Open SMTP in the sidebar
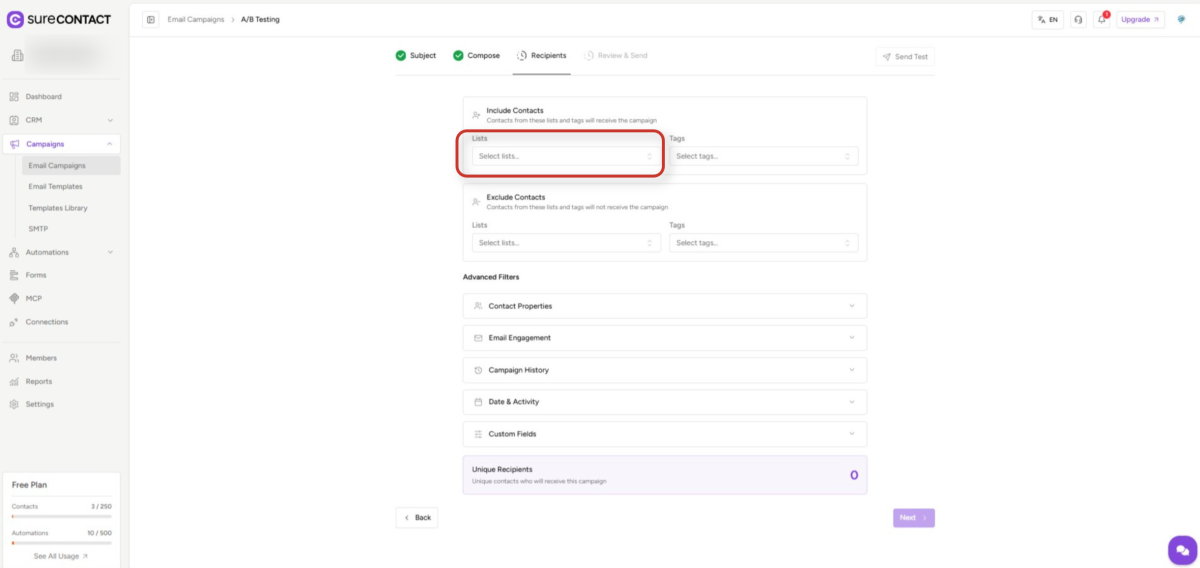This screenshot has height=568, width=1200. [38, 229]
